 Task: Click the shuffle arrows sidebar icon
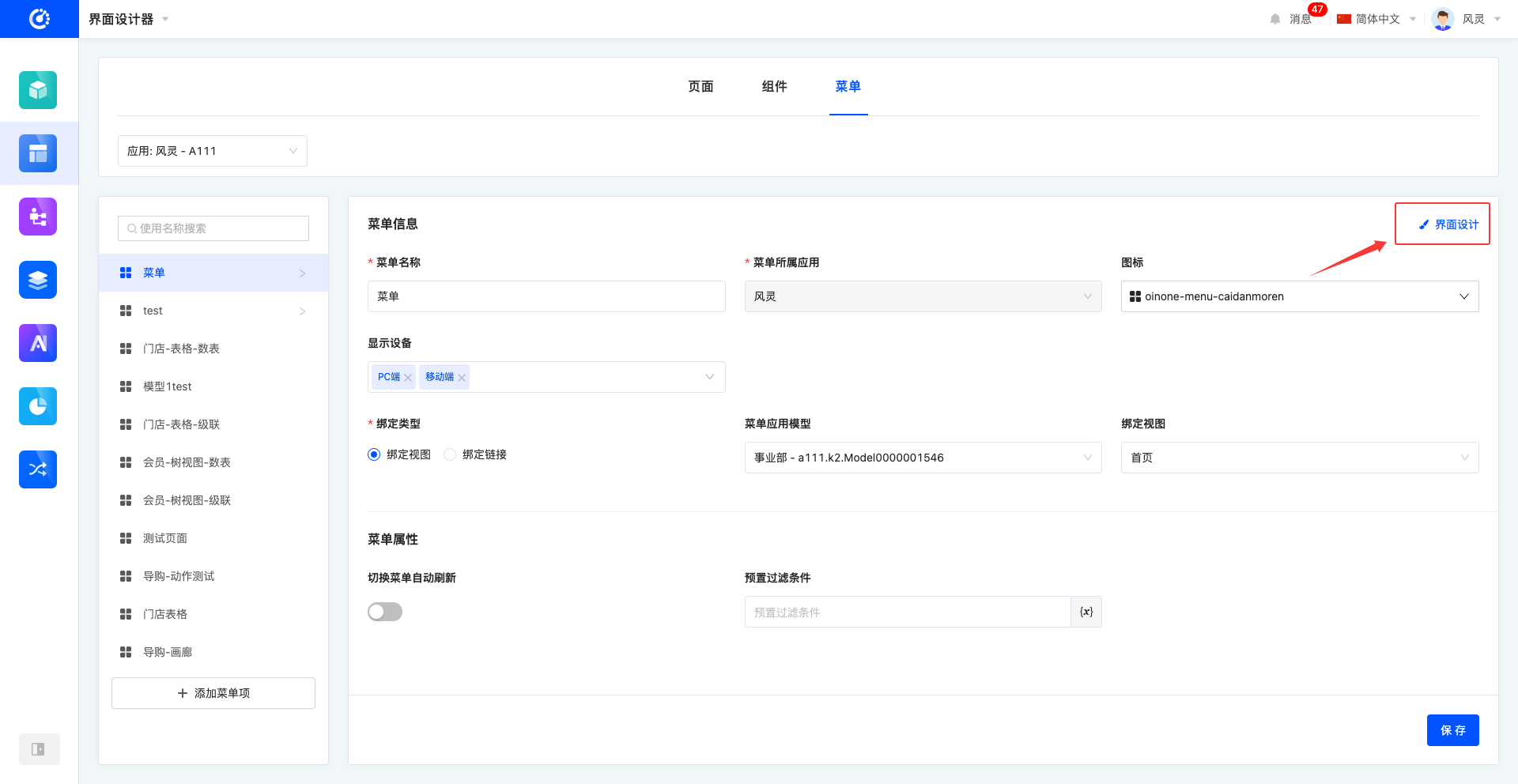[x=38, y=469]
